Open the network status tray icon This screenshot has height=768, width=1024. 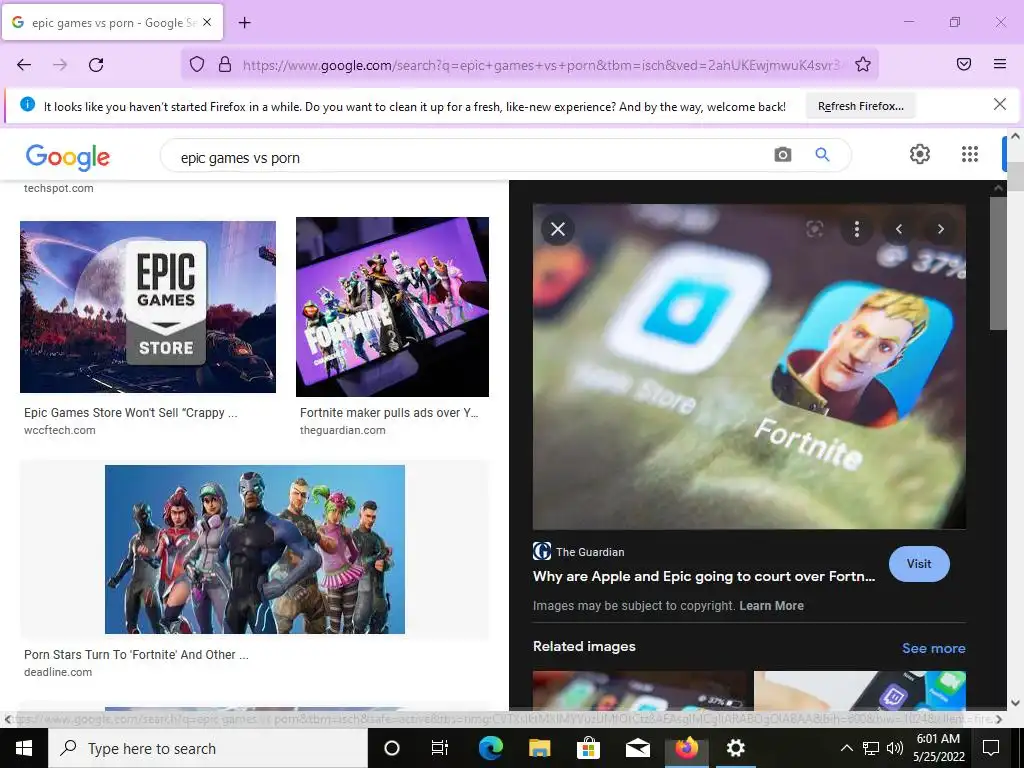point(871,748)
